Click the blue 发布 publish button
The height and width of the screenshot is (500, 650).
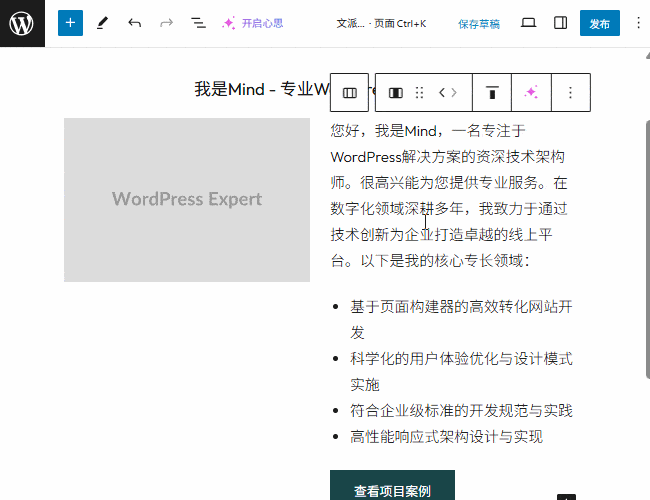599,23
